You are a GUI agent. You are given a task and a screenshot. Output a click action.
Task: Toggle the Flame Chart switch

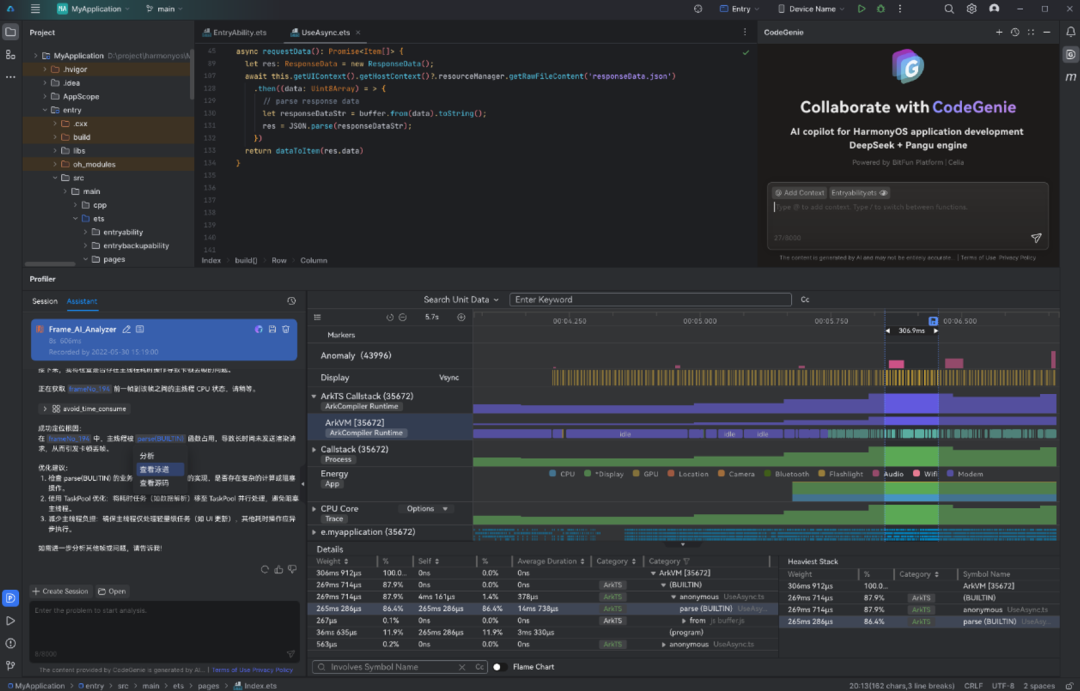(499, 666)
